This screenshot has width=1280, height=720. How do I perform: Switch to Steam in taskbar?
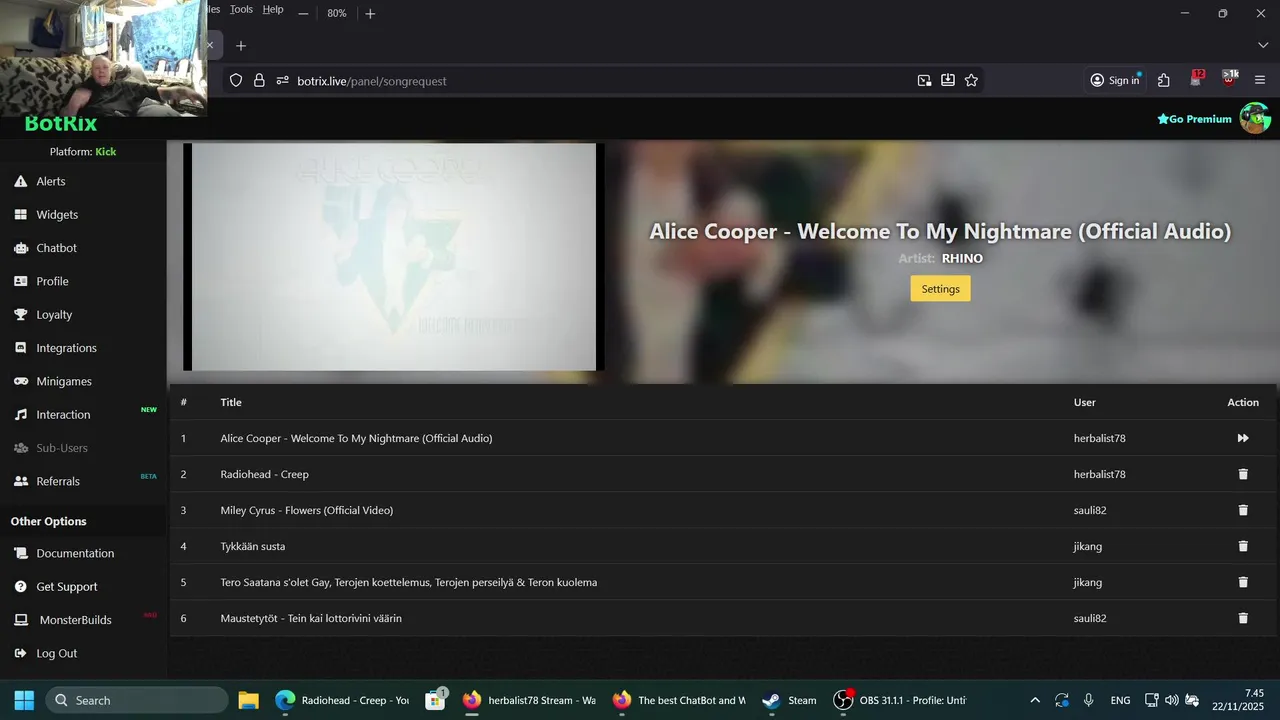point(790,700)
